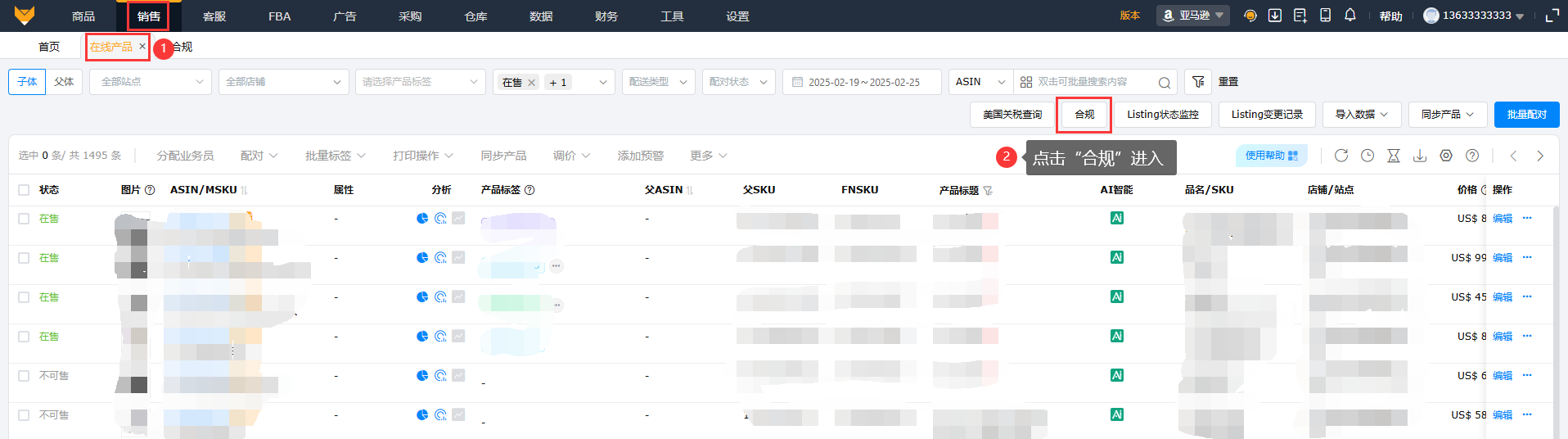The image size is (1568, 439).
Task: Click the hourglass task icon
Action: pyautogui.click(x=1394, y=156)
